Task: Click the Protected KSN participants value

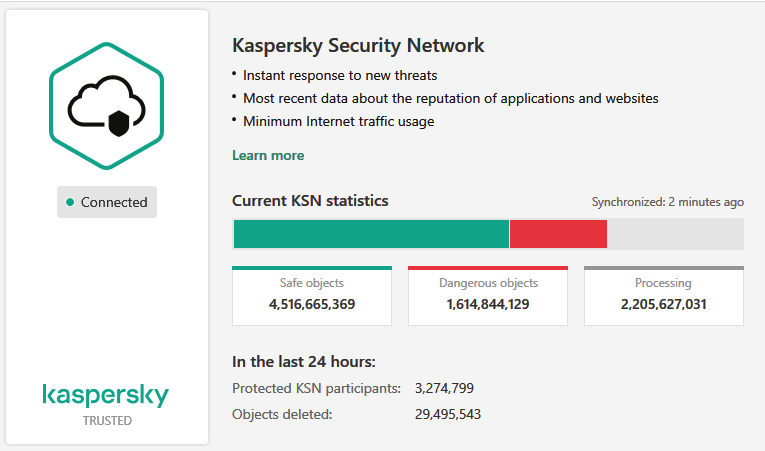Action: [x=444, y=388]
